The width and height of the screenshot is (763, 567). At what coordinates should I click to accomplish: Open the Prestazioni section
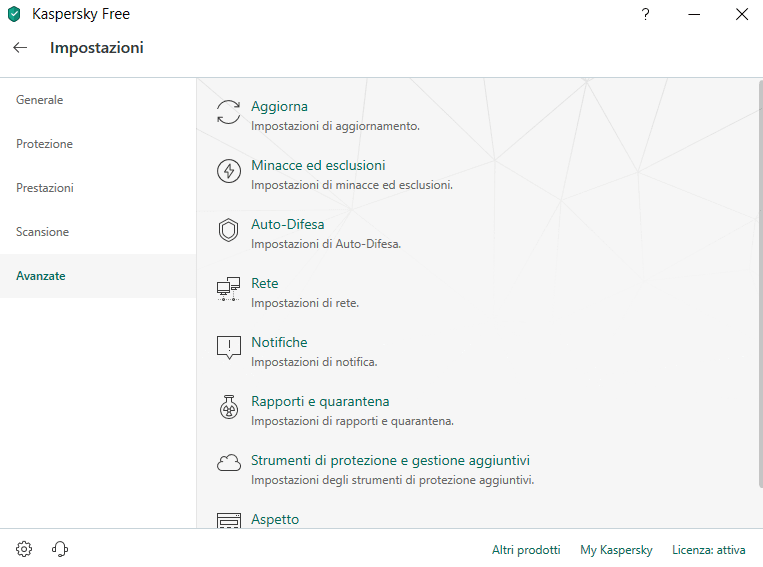45,188
